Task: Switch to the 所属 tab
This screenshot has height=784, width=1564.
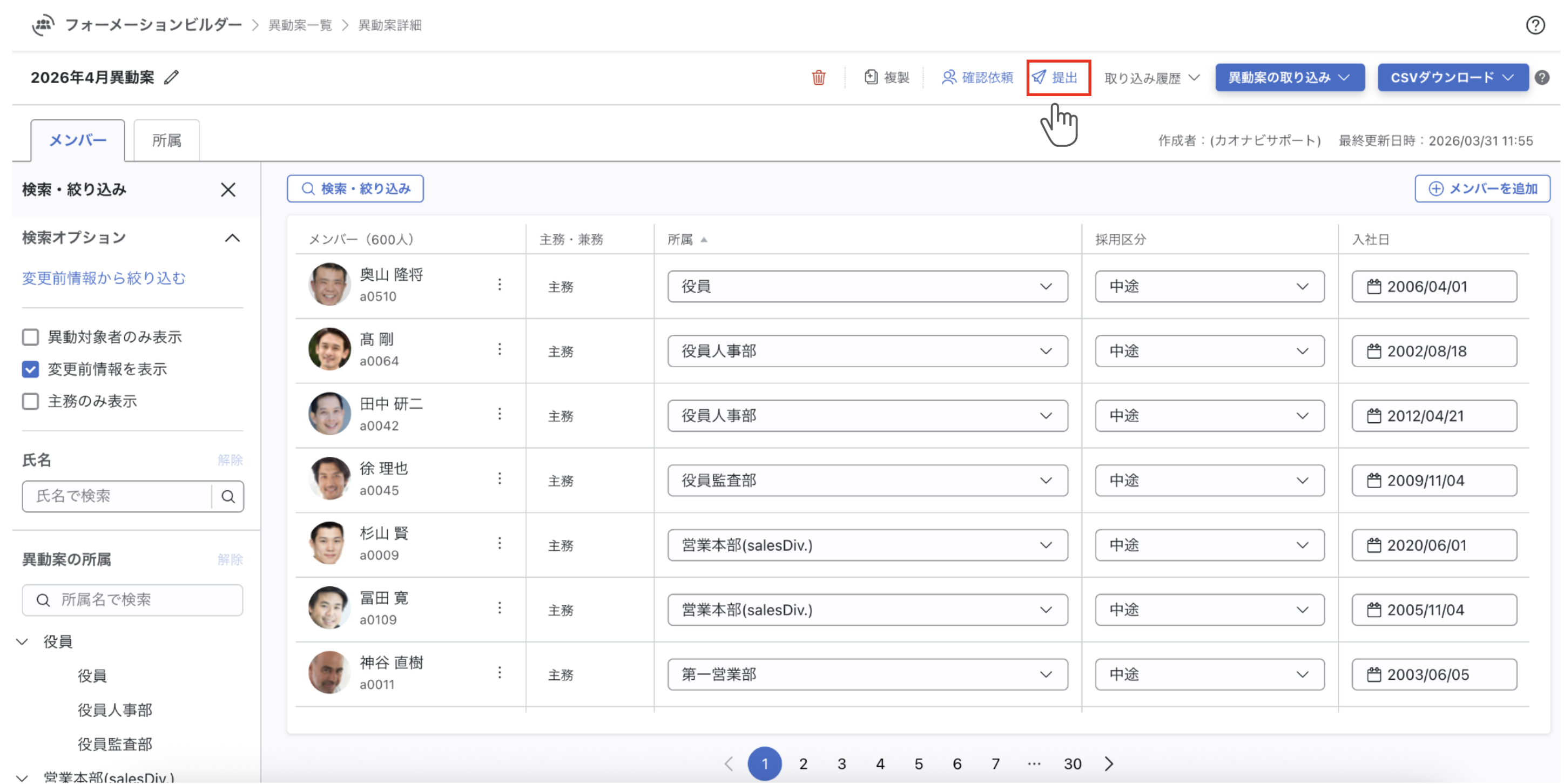Action: click(166, 141)
